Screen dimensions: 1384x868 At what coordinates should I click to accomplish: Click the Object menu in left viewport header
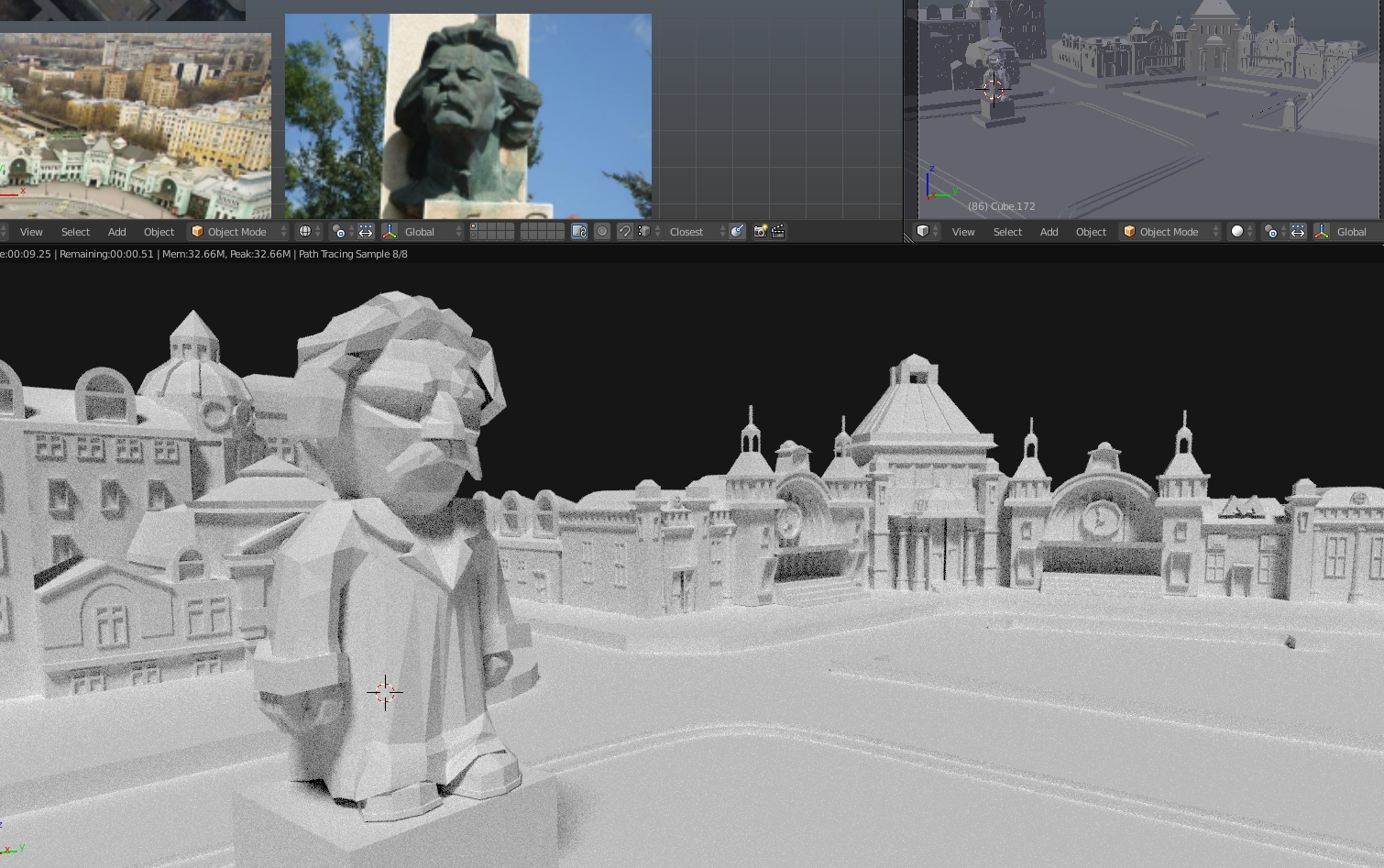coord(159,232)
